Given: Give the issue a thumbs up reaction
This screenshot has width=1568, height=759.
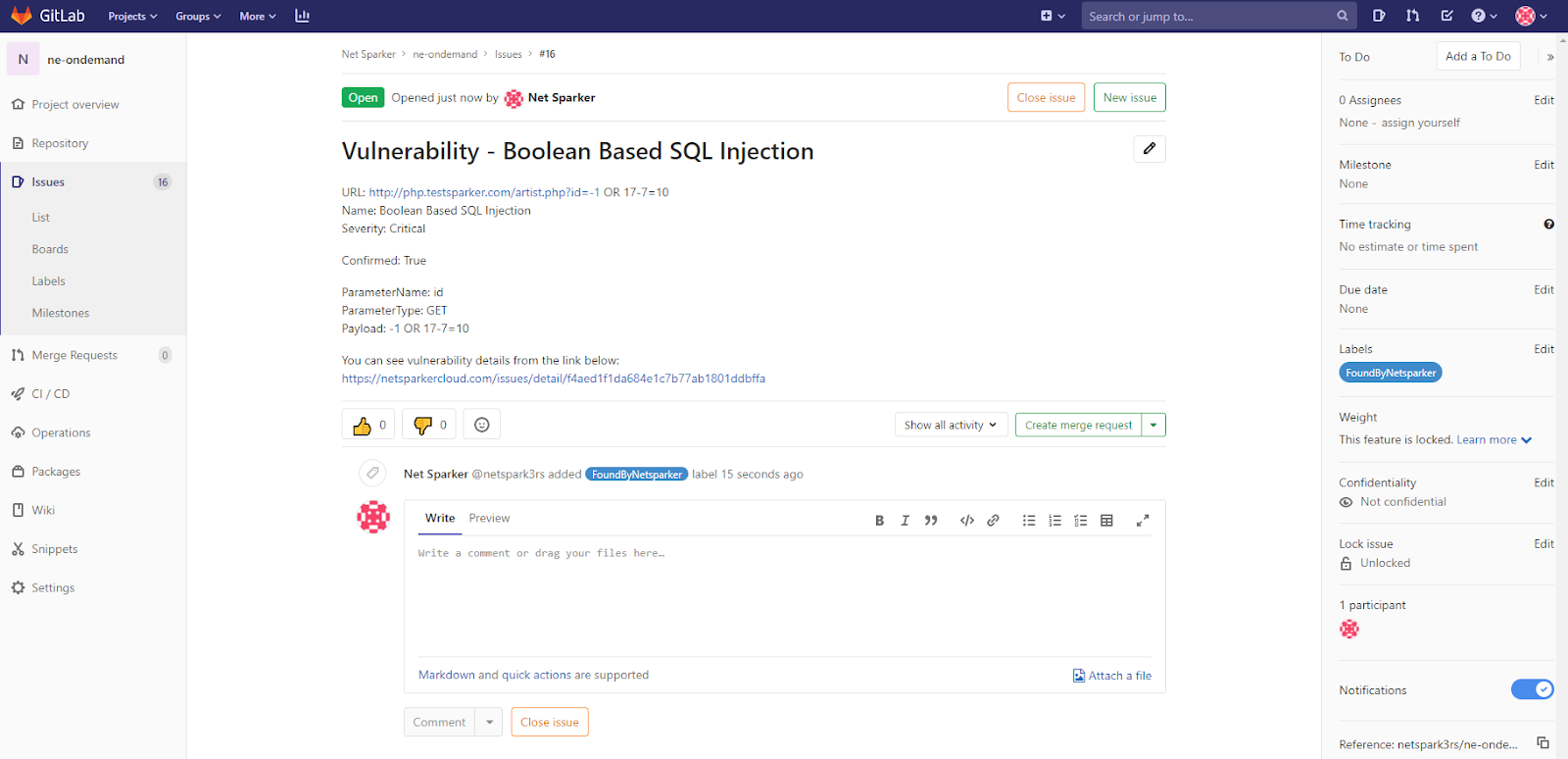Looking at the screenshot, I should [x=363, y=425].
